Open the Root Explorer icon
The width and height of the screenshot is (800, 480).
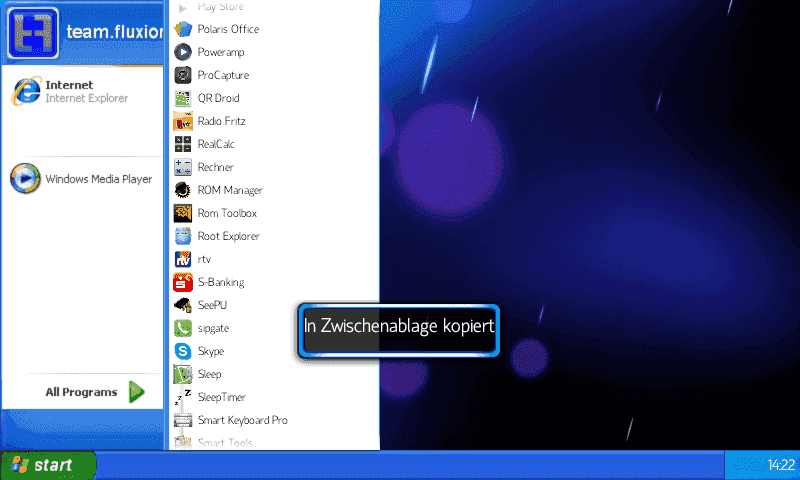pos(183,236)
